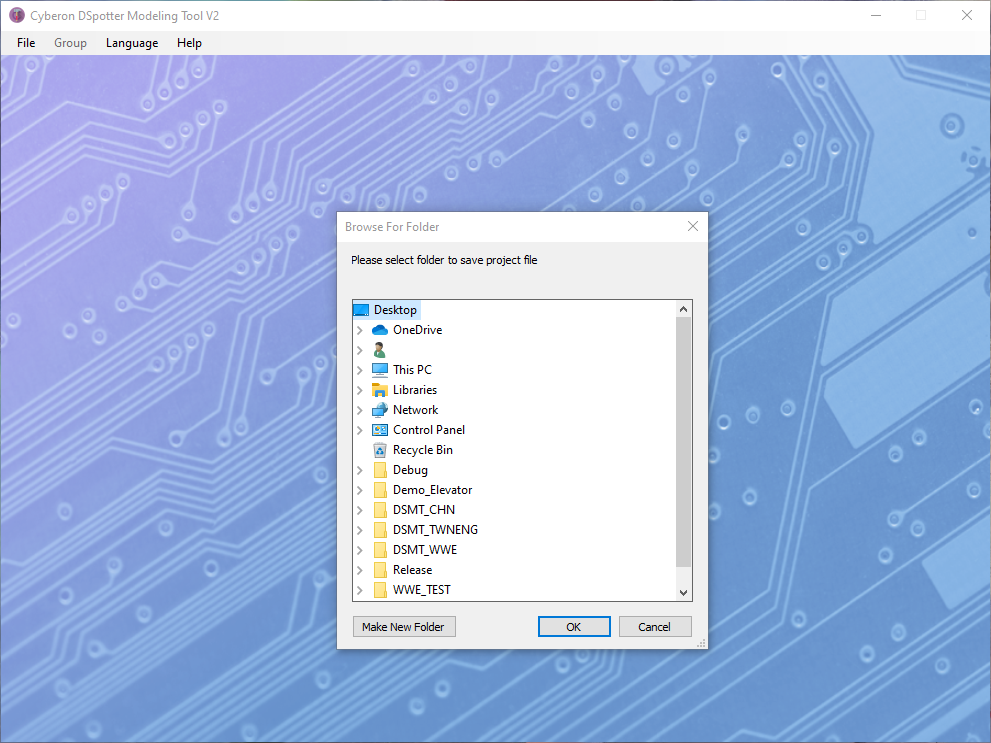The height and width of the screenshot is (743, 991).
Task: Click the This PC computer icon
Action: [x=380, y=370]
